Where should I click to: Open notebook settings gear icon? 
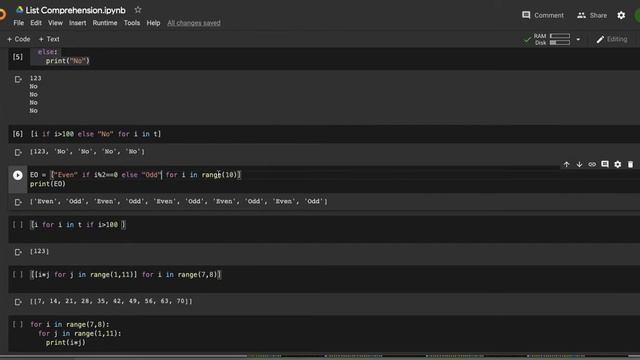621,15
